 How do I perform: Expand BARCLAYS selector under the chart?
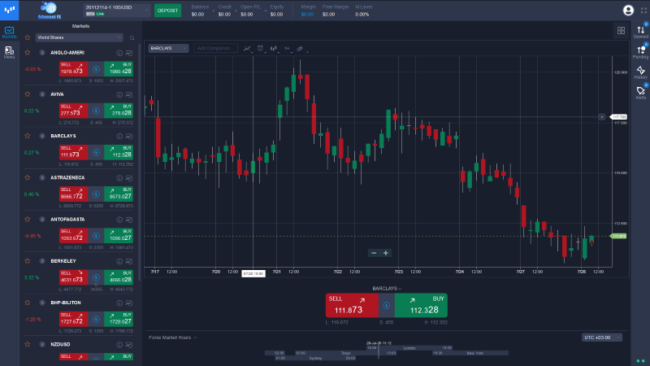tap(387, 288)
